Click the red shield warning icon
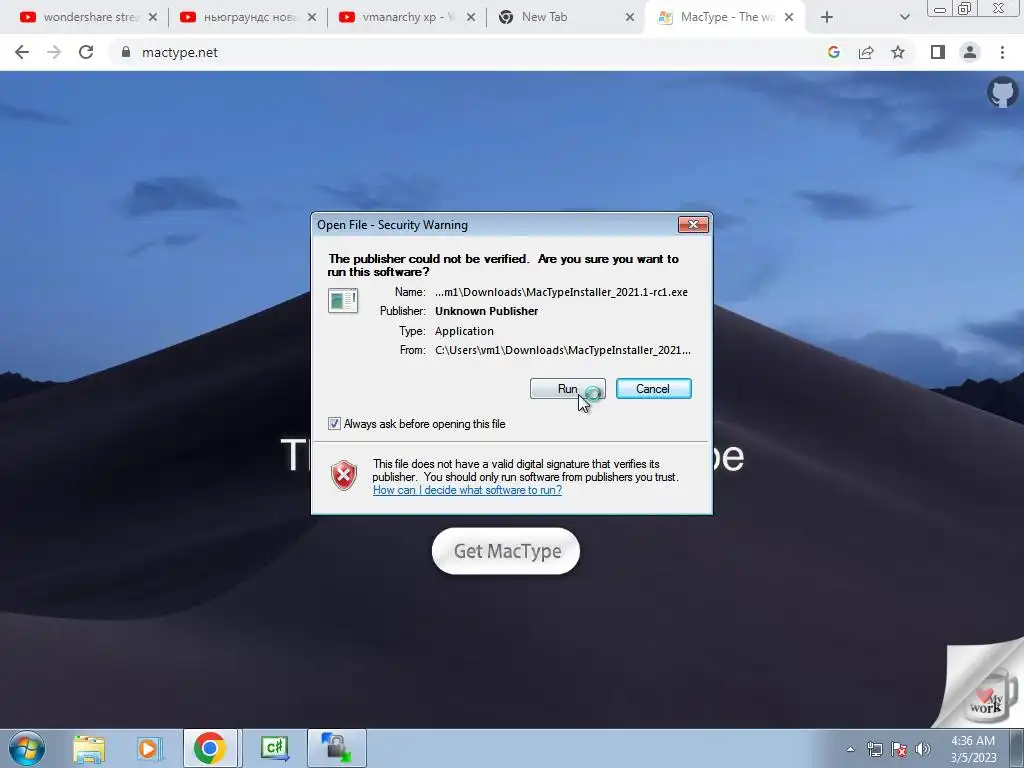This screenshot has height=768, width=1024. pos(344,475)
